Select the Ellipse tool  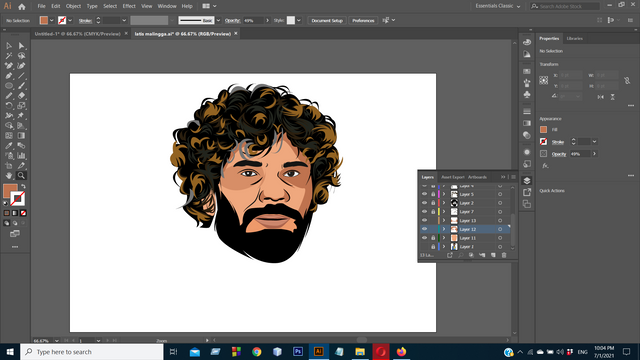[9, 86]
